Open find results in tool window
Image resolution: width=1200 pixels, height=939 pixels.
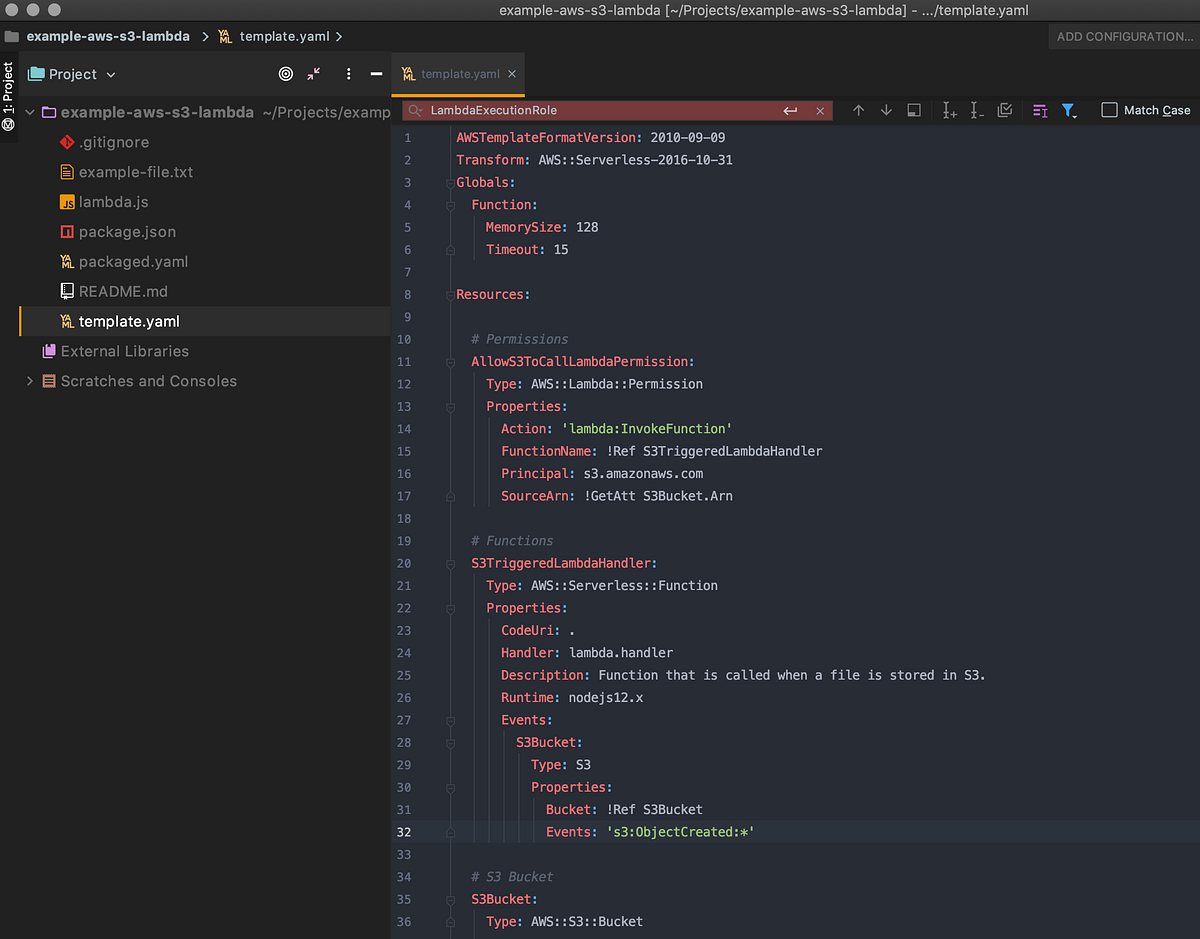coord(914,111)
